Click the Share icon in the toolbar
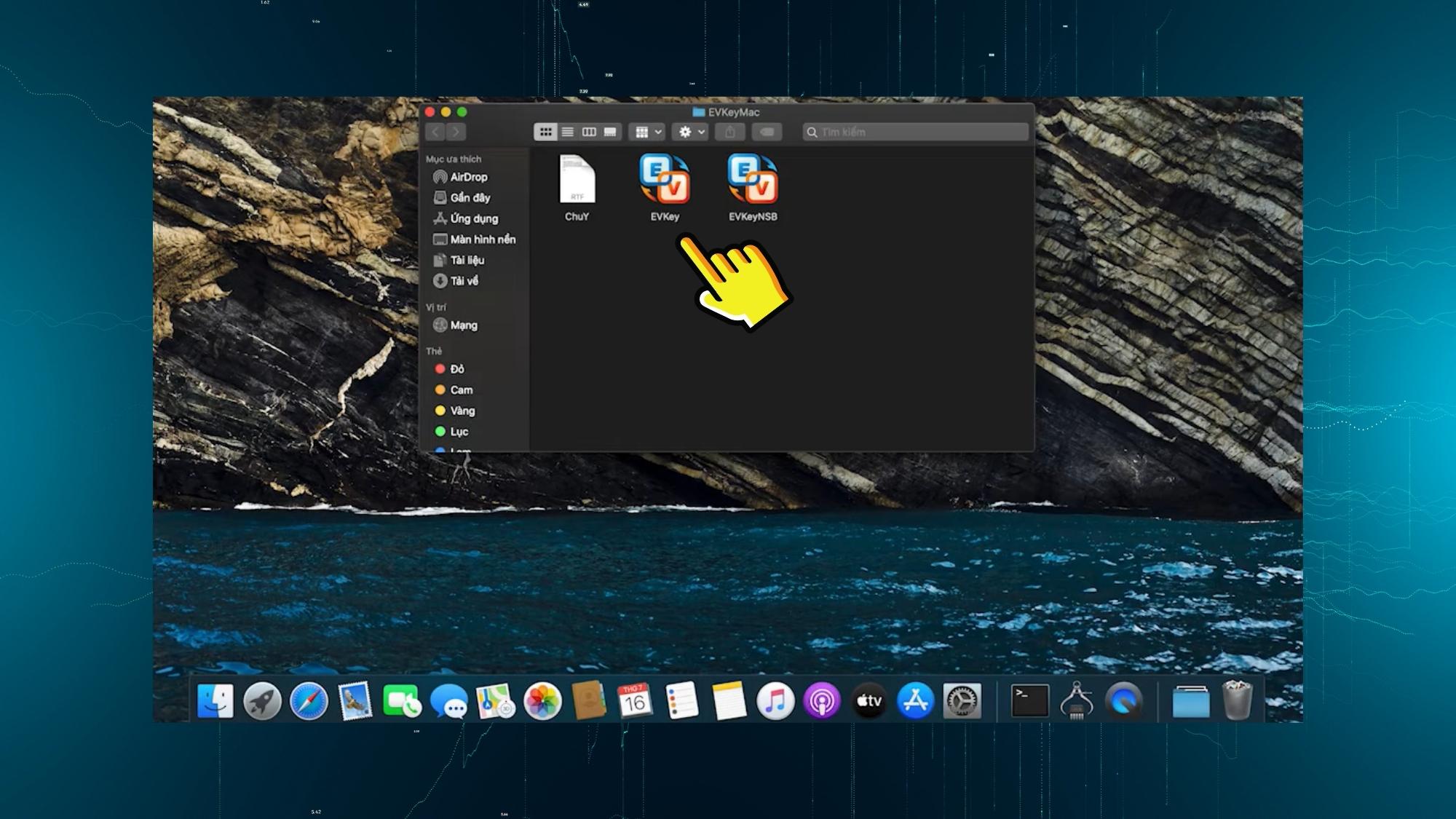This screenshot has height=819, width=1456. coord(730,132)
